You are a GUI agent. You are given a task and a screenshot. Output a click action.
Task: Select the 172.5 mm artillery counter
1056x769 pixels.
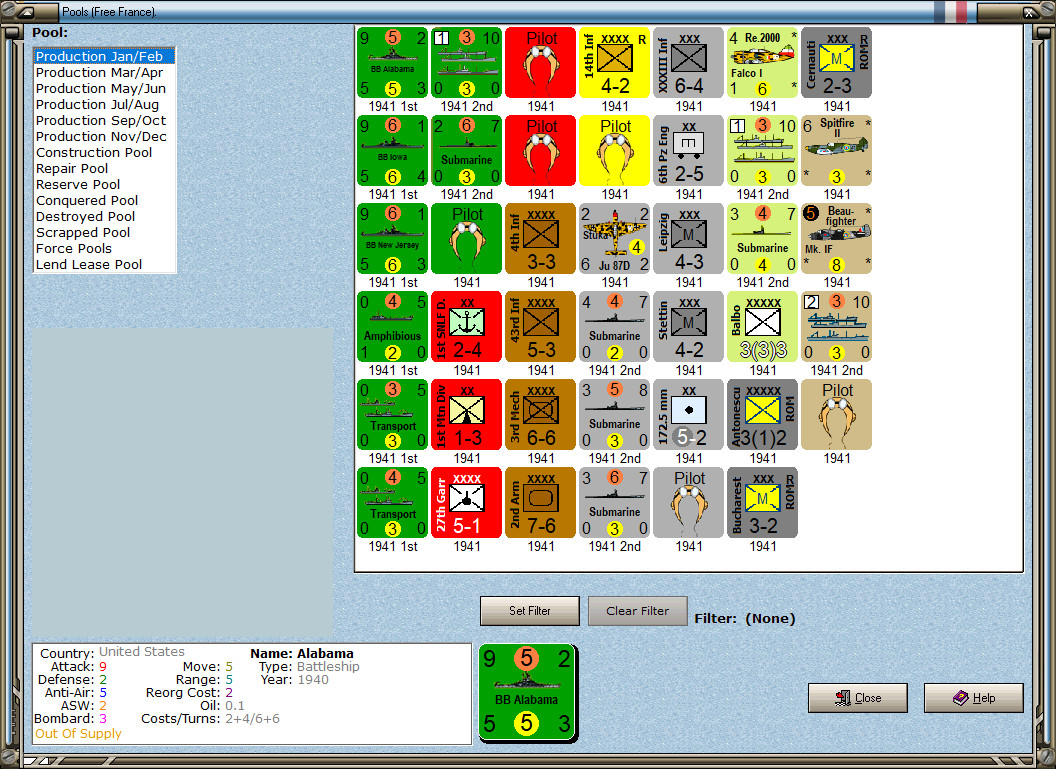click(x=689, y=415)
